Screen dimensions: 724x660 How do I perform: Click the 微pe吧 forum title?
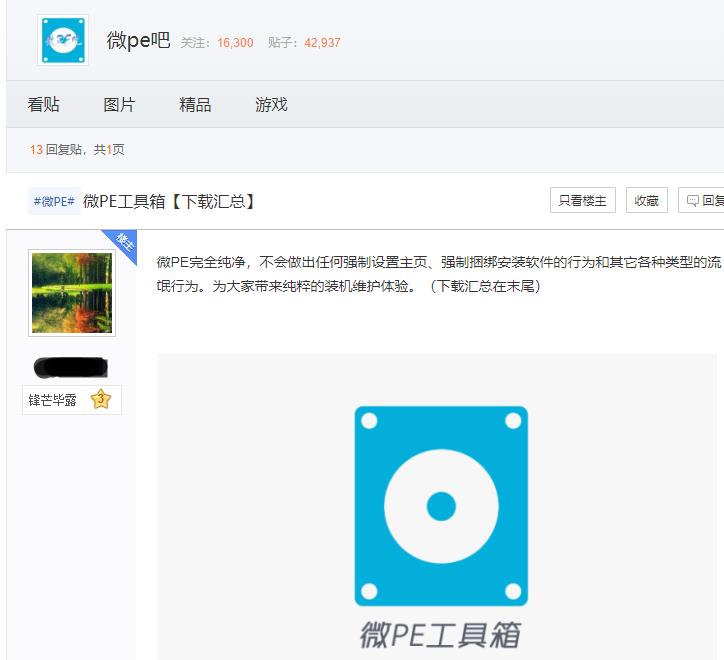tap(139, 41)
